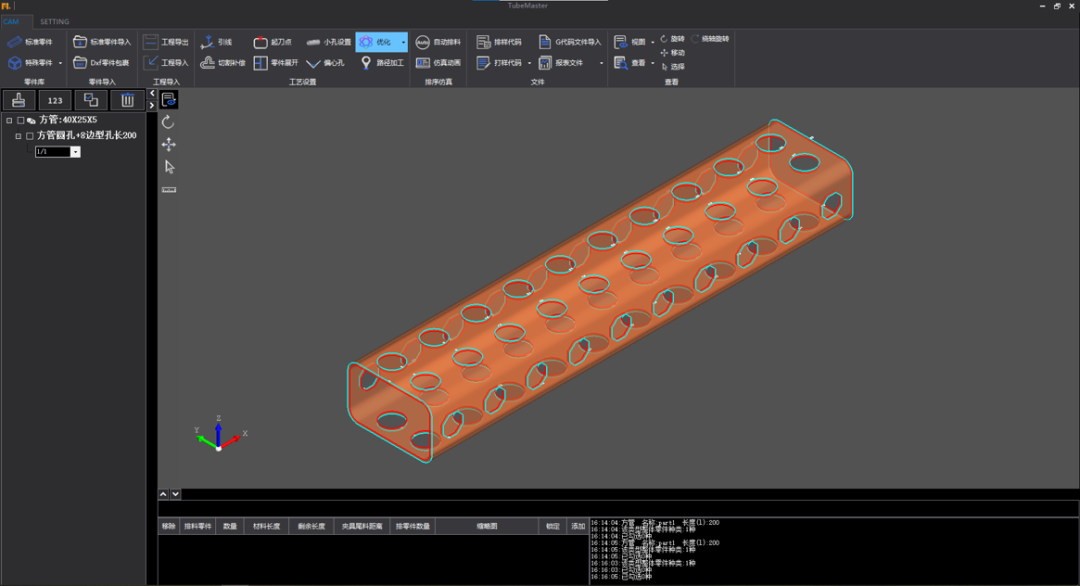Click the select-all checkboxes icon
The width and height of the screenshot is (1080, 586).
coord(91,101)
